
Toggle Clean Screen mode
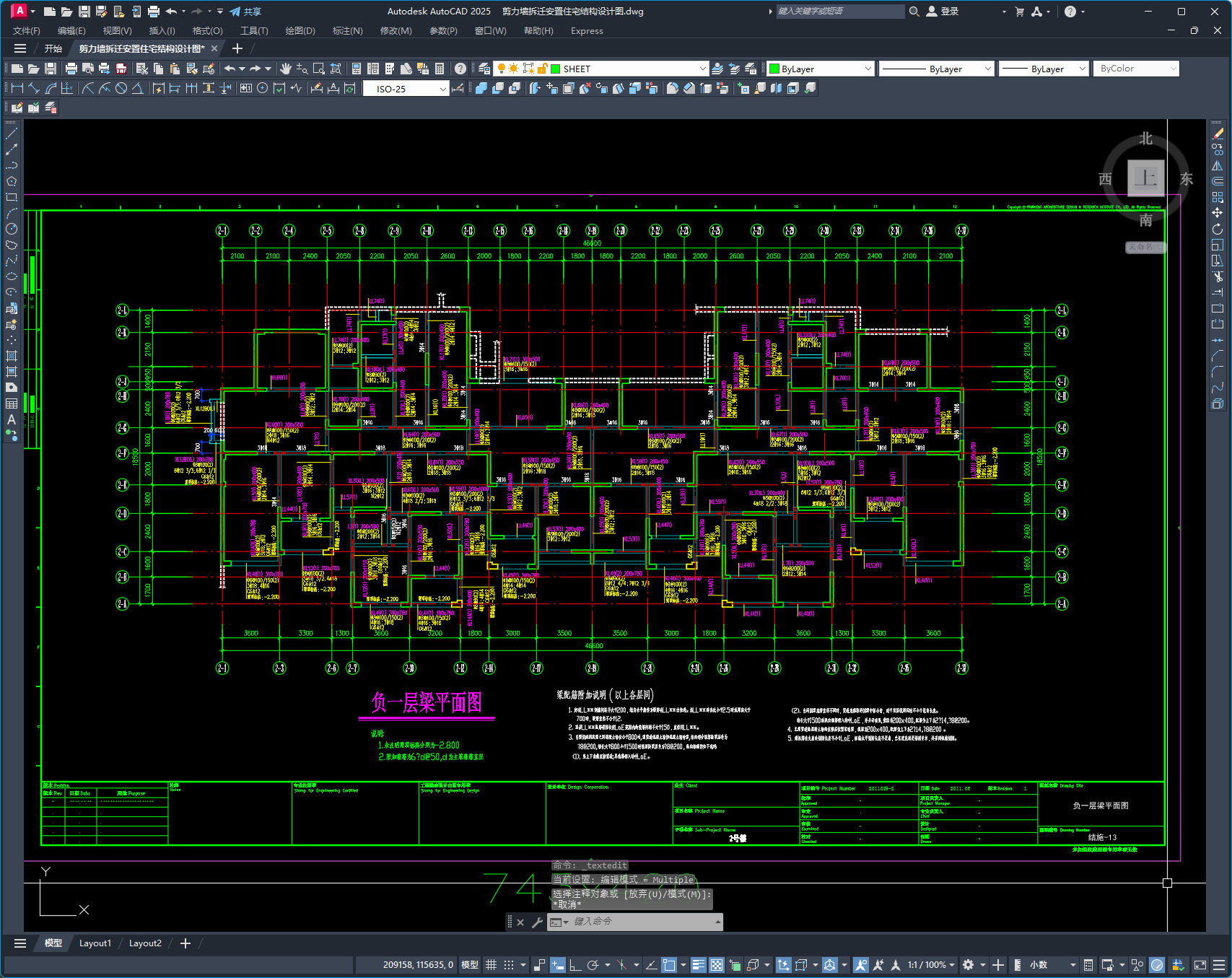click(x=1200, y=965)
